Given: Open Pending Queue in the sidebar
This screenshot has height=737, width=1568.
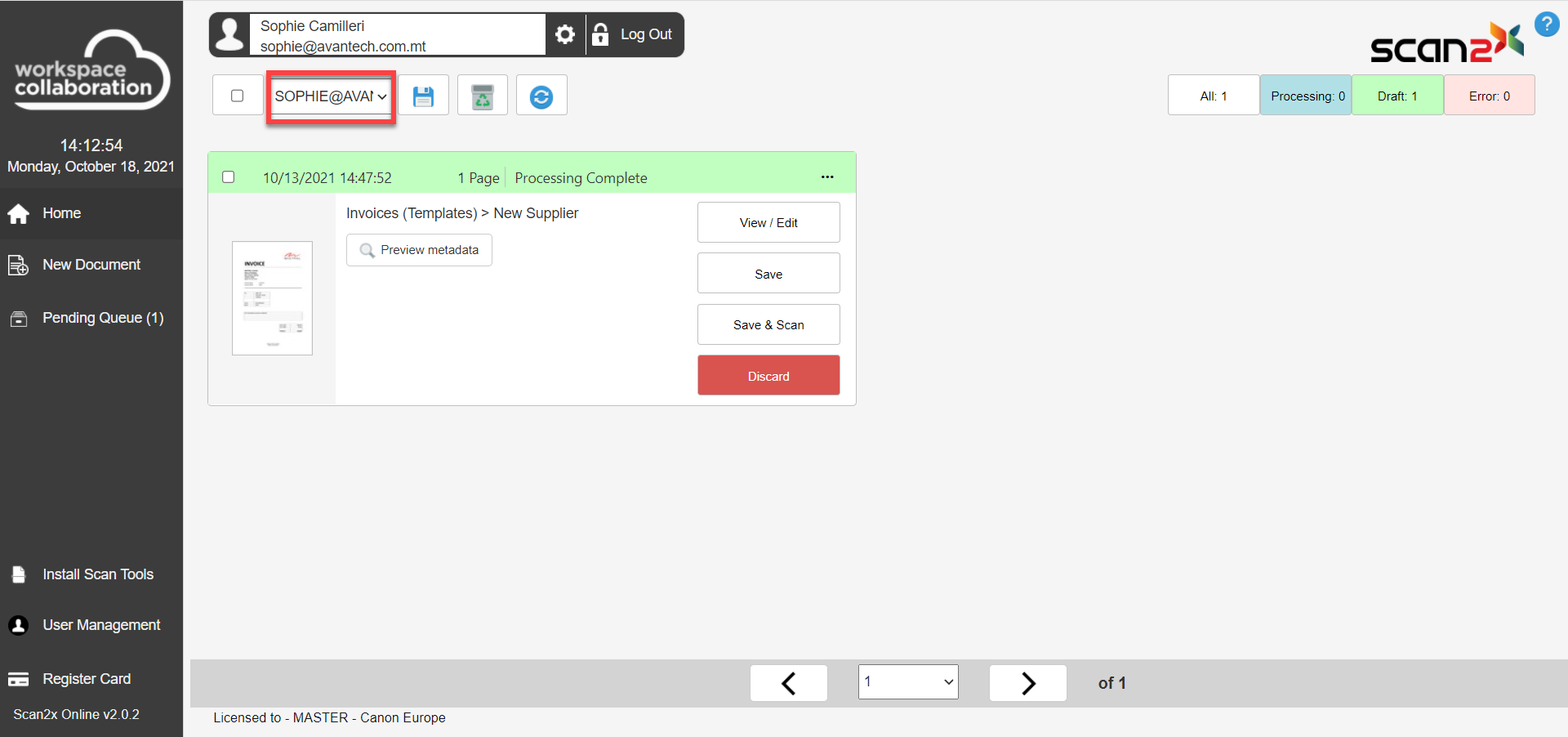Looking at the screenshot, I should [x=103, y=318].
